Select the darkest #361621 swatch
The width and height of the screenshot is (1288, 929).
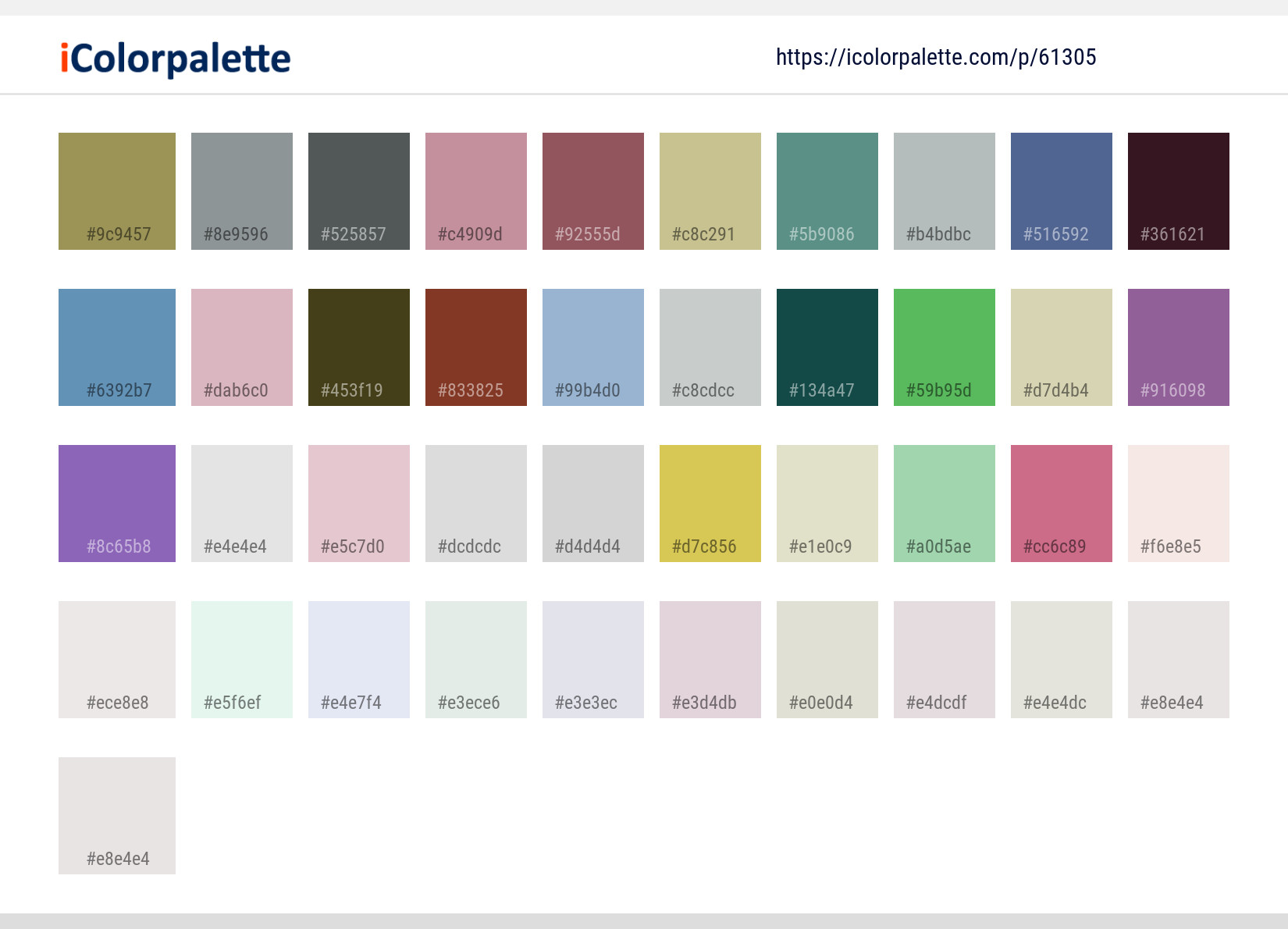(1178, 190)
